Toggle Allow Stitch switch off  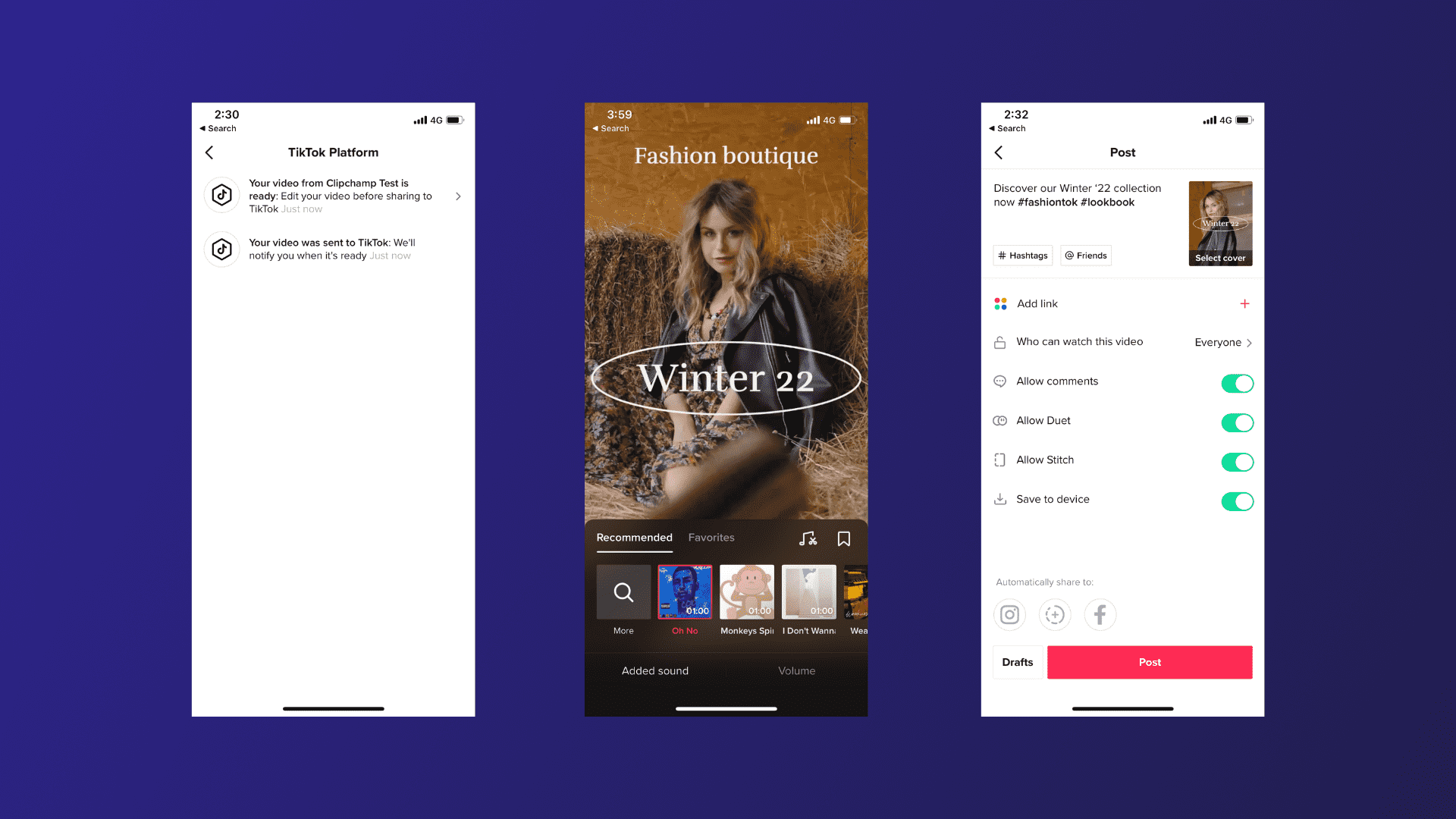(x=1237, y=462)
